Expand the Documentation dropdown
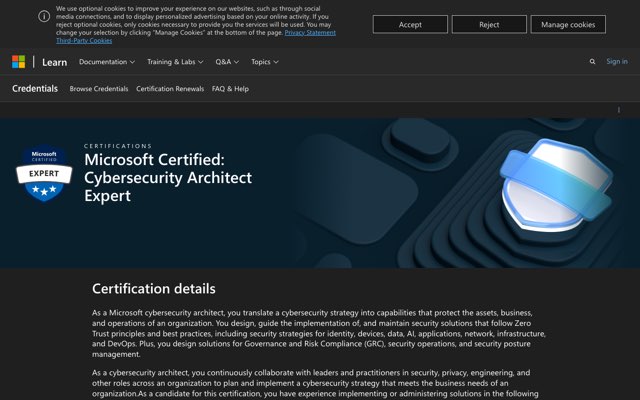The image size is (640, 400). click(107, 62)
